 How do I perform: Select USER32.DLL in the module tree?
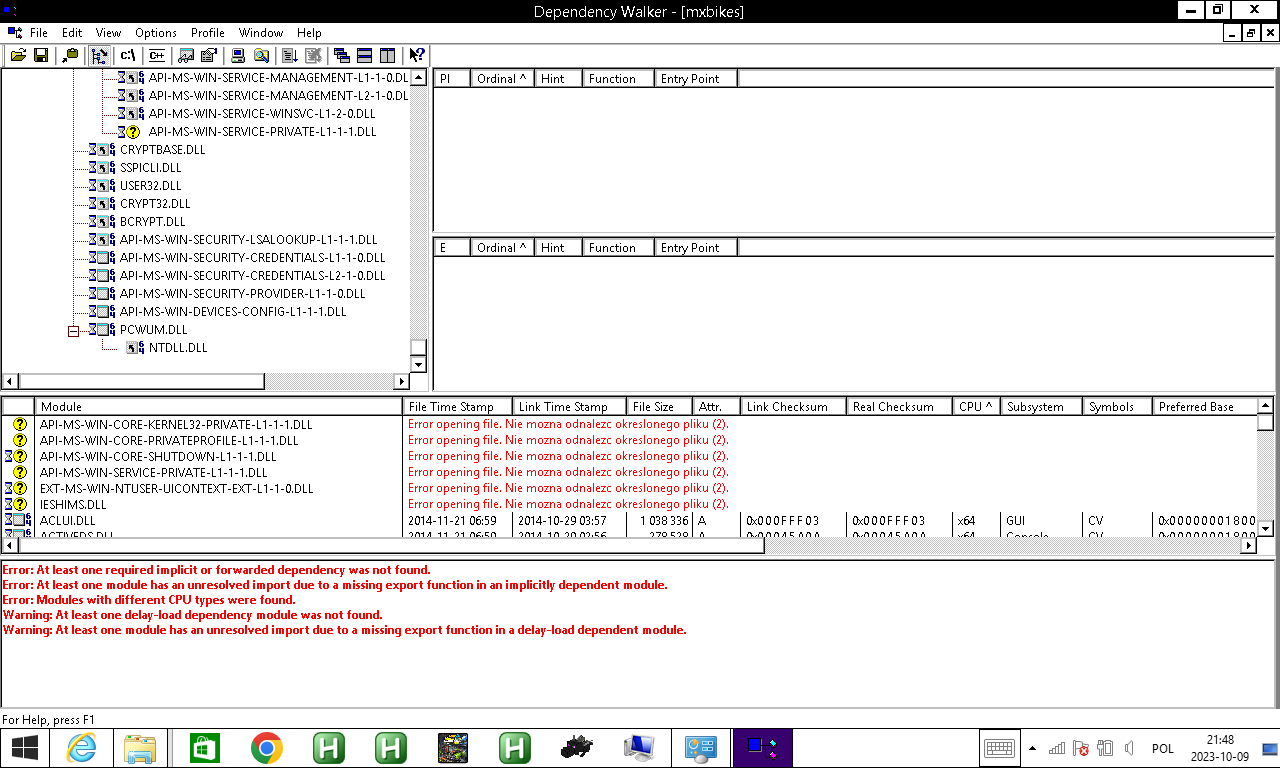pos(151,186)
